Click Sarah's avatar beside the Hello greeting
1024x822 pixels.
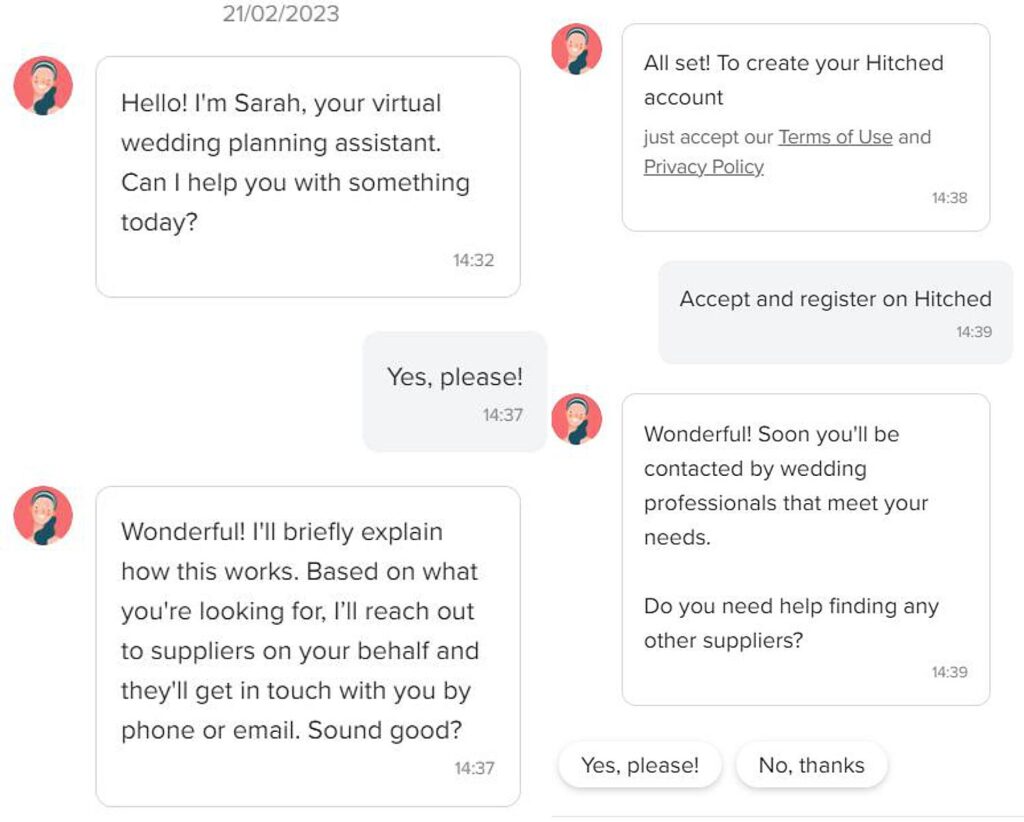click(43, 86)
